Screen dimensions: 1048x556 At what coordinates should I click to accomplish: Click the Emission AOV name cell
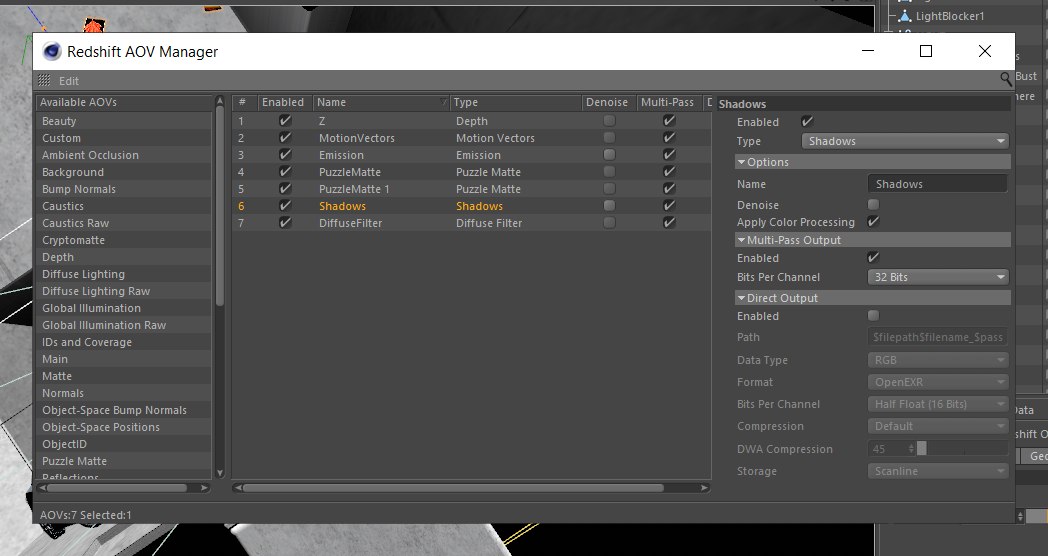[x=342, y=154]
